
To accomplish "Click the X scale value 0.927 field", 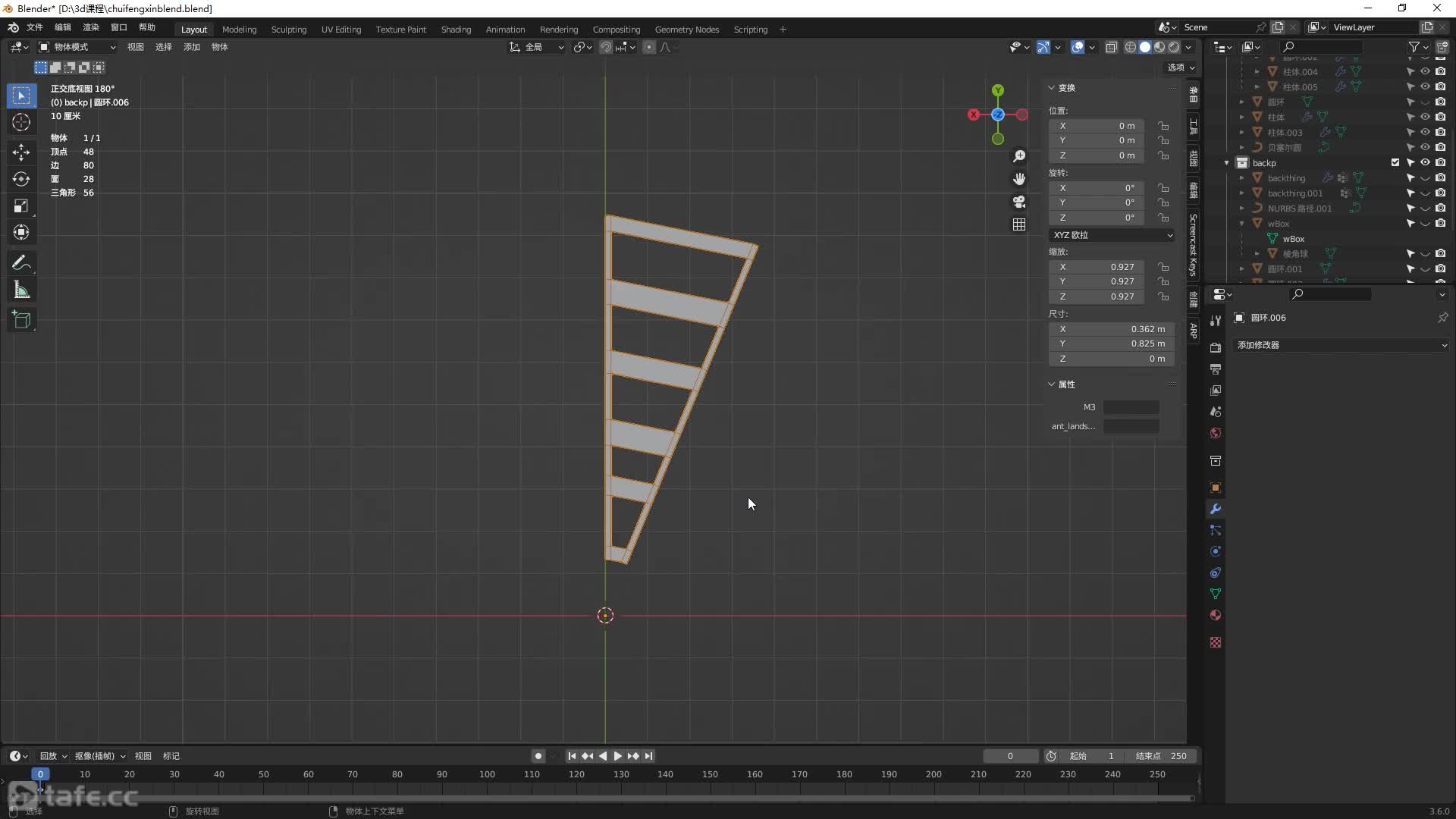I will click(1097, 267).
